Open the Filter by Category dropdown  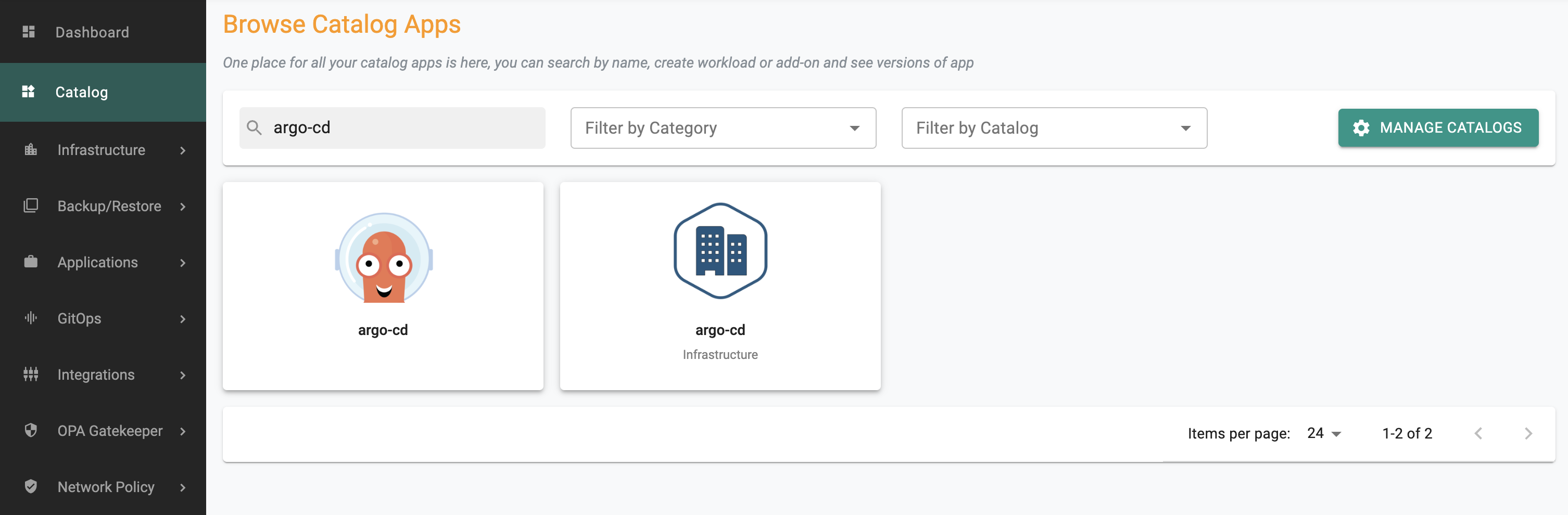pyautogui.click(x=723, y=127)
